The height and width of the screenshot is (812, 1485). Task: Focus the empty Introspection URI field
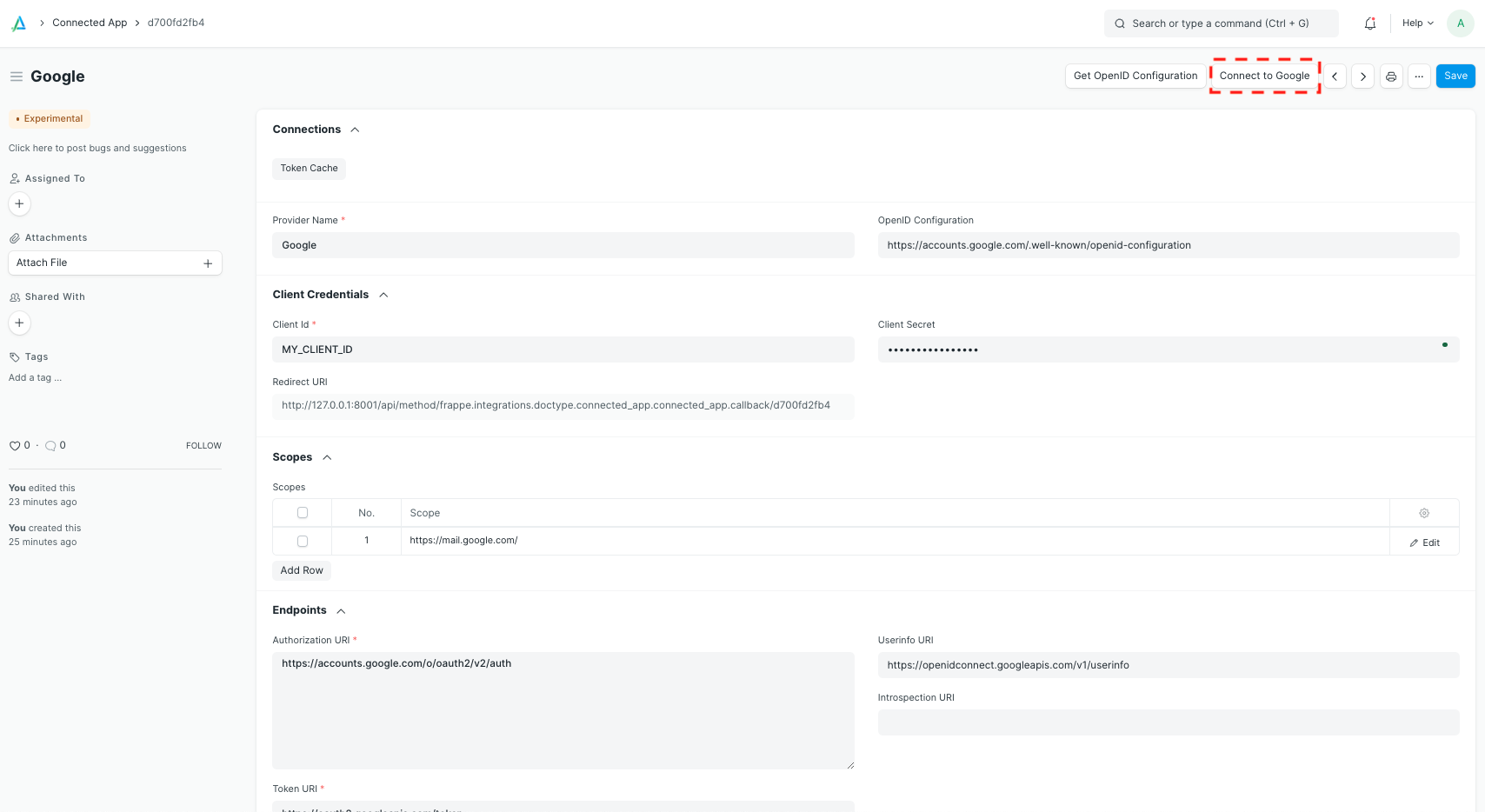[1169, 722]
